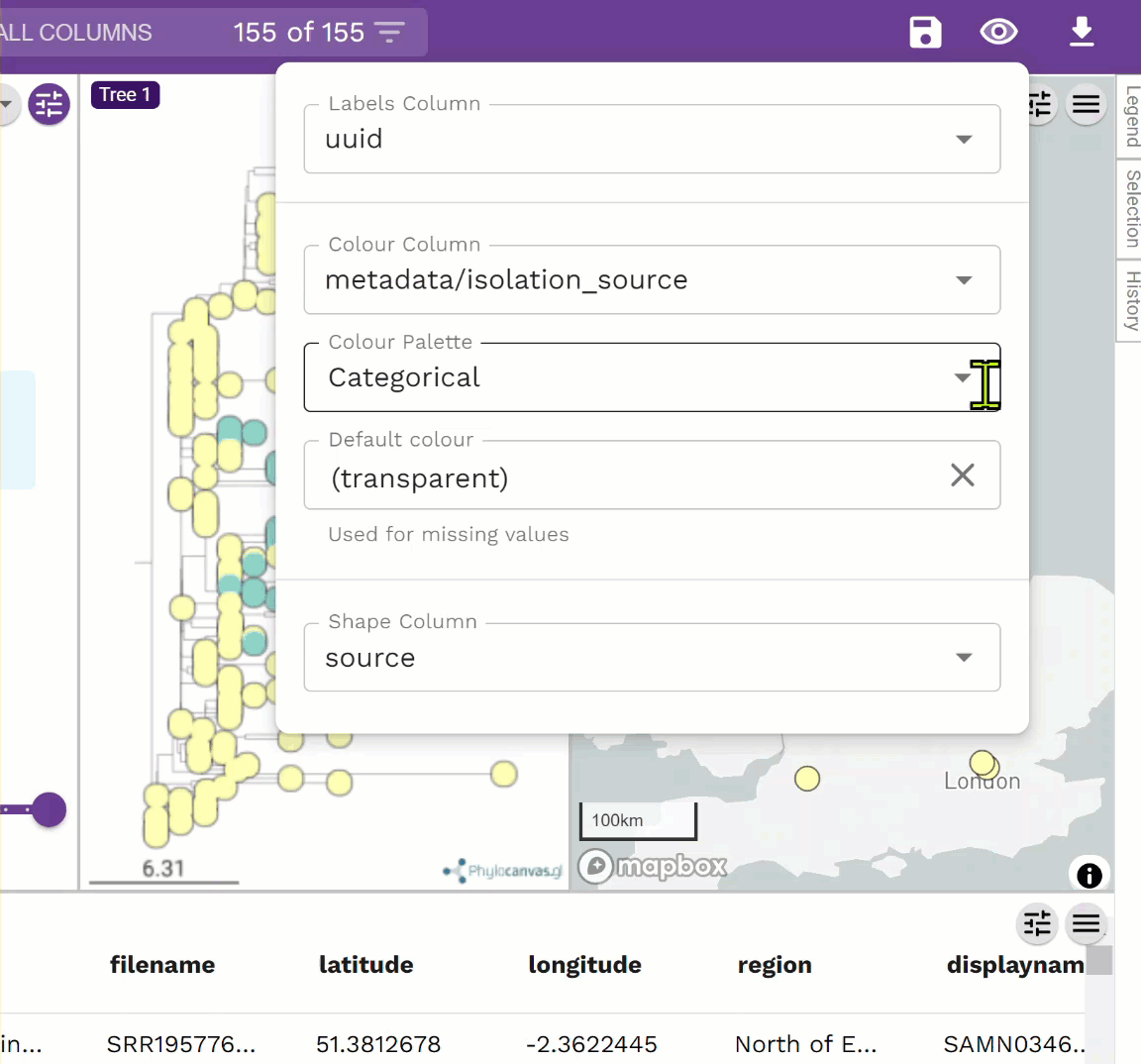The height and width of the screenshot is (1064, 1141).
Task: Click the Mapbox logo
Action: point(654,867)
